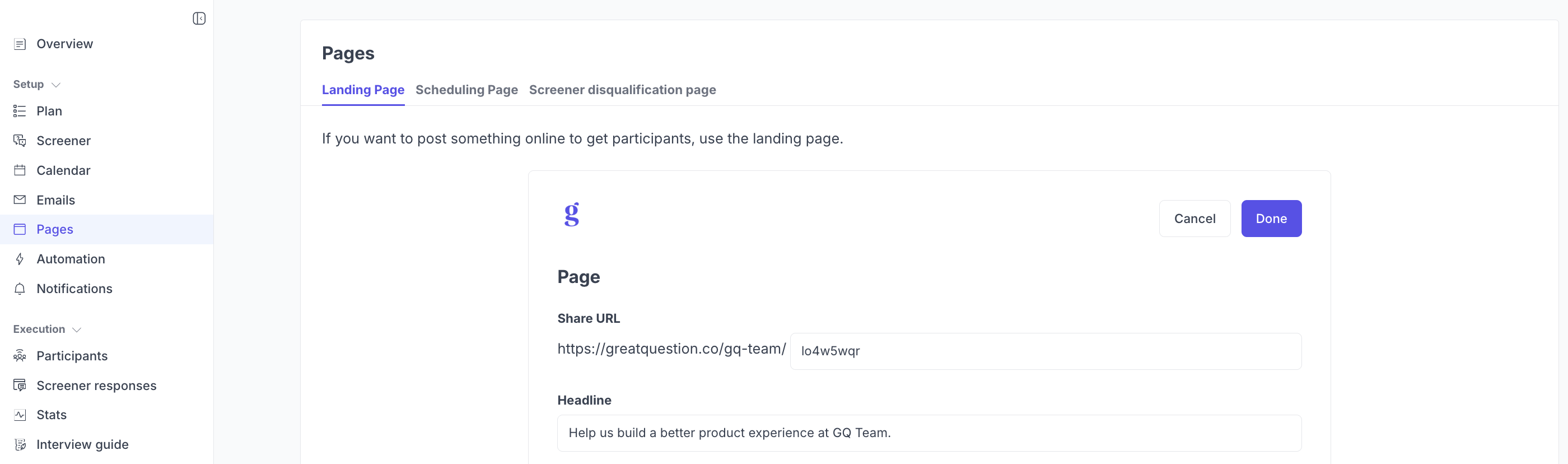1568x464 pixels.
Task: Collapse the Setup section chevron
Action: (56, 85)
